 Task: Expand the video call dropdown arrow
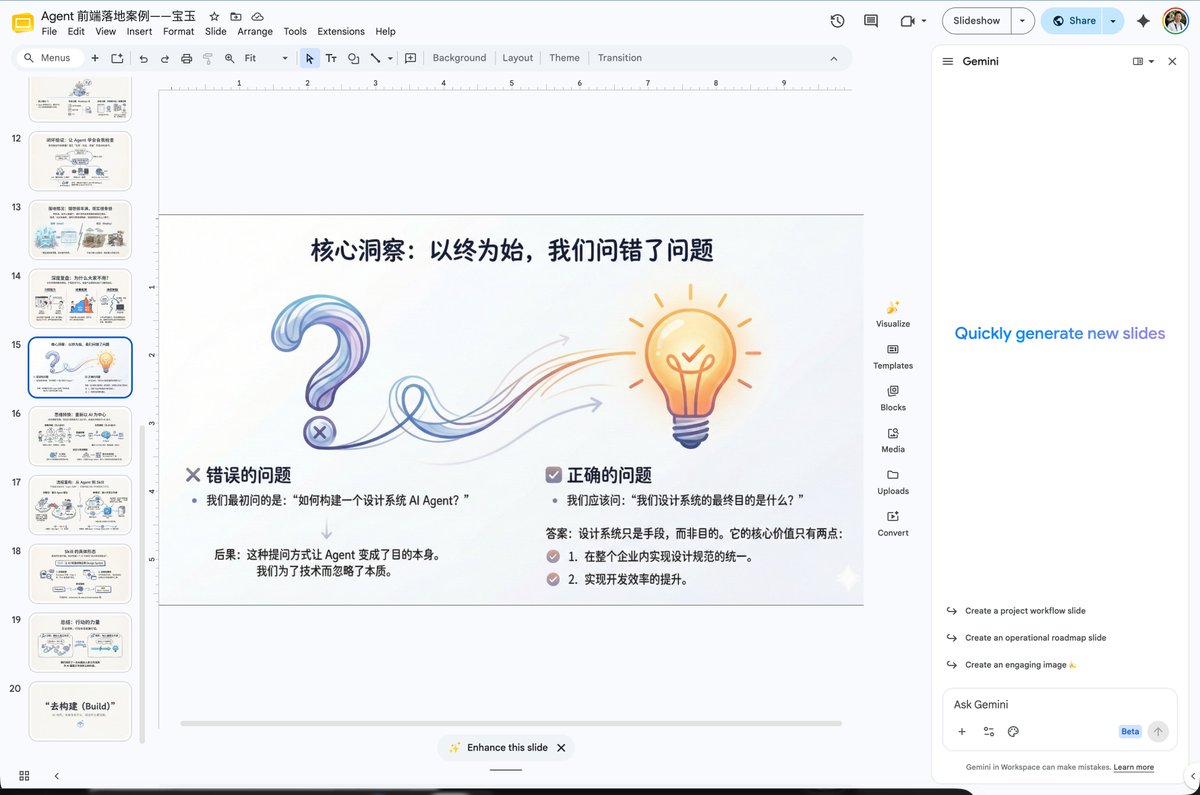(924, 21)
